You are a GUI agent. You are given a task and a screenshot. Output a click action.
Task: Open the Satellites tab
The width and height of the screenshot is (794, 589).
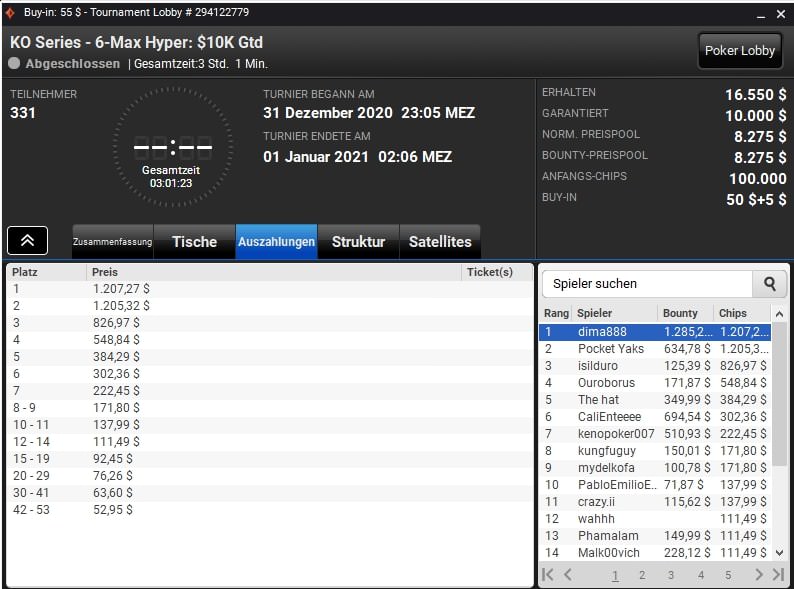[440, 242]
